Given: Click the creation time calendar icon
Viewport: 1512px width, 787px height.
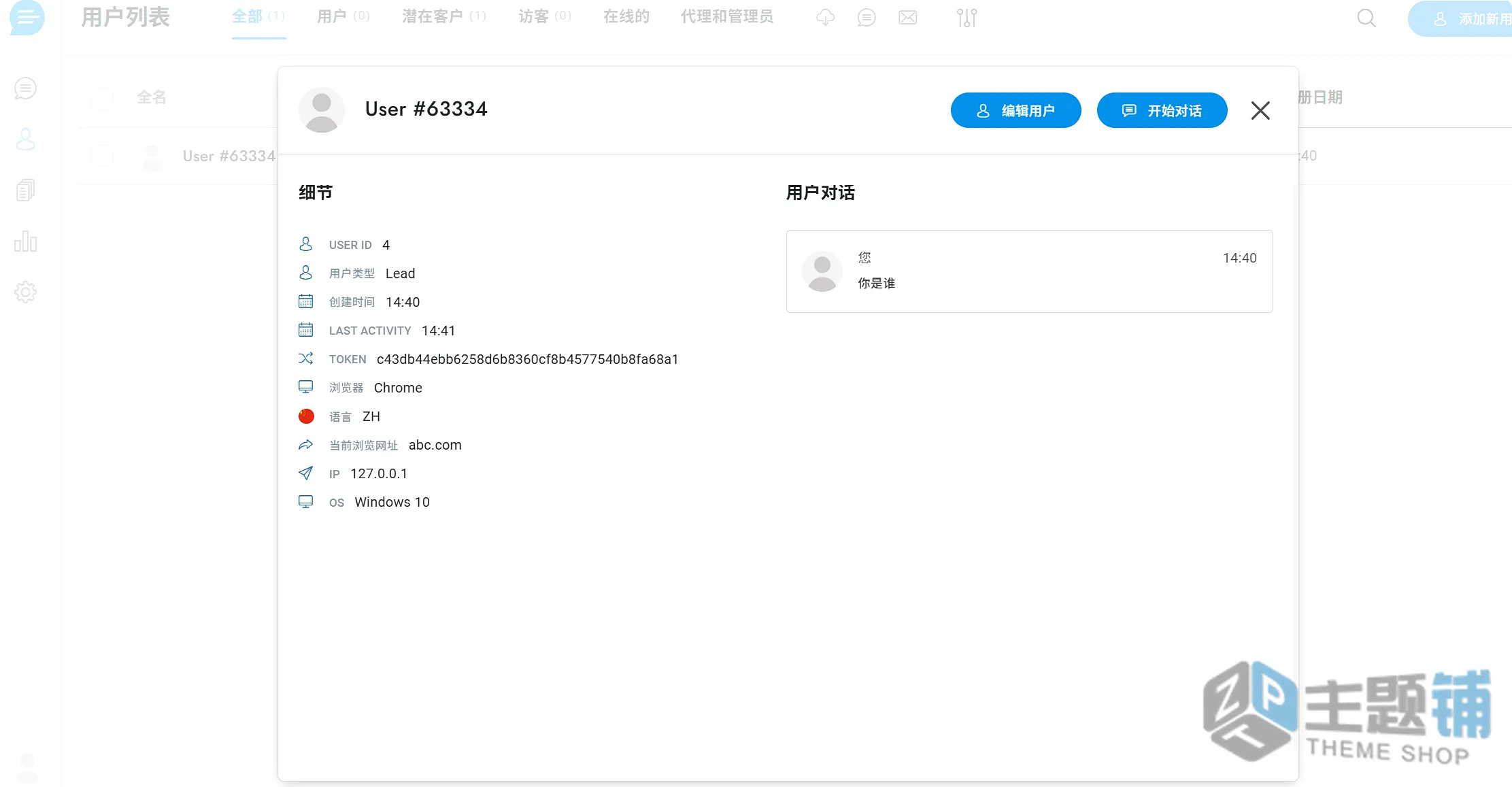Looking at the screenshot, I should tap(306, 301).
